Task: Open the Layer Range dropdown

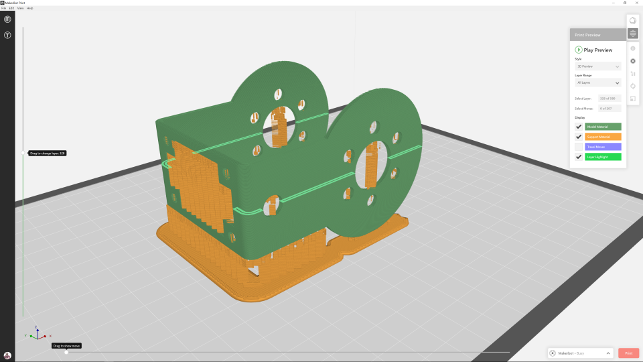Action: click(597, 83)
